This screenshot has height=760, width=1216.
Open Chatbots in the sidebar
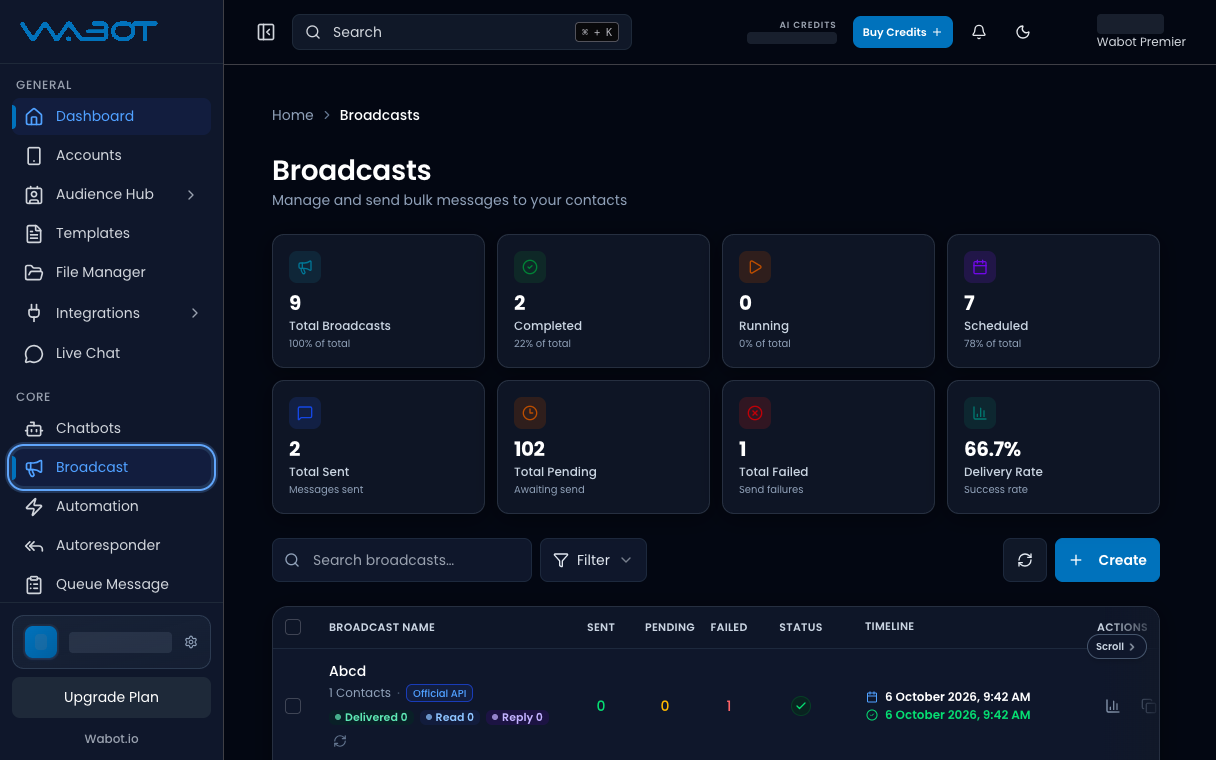111,428
